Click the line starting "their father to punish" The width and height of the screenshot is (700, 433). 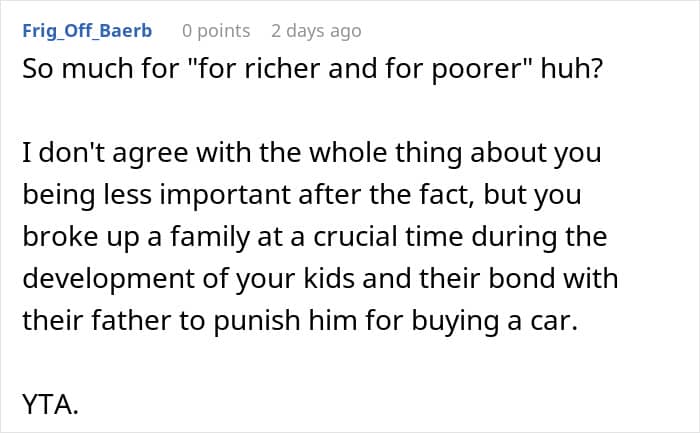coord(300,321)
